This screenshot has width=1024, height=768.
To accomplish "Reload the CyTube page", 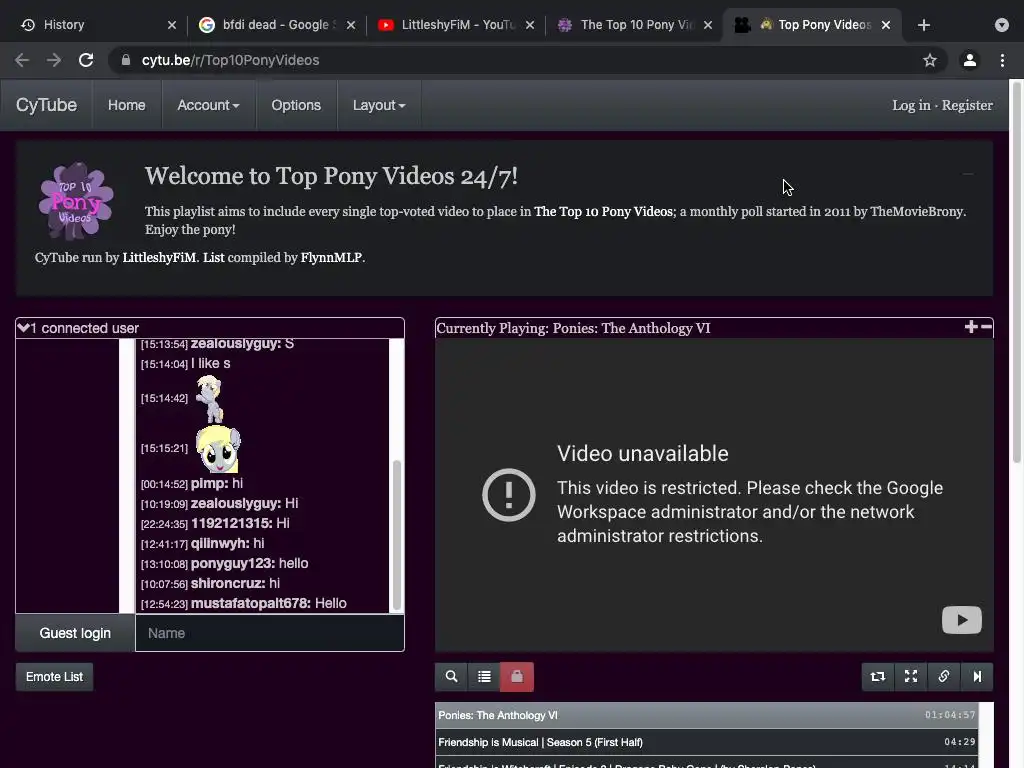I will (x=86, y=60).
